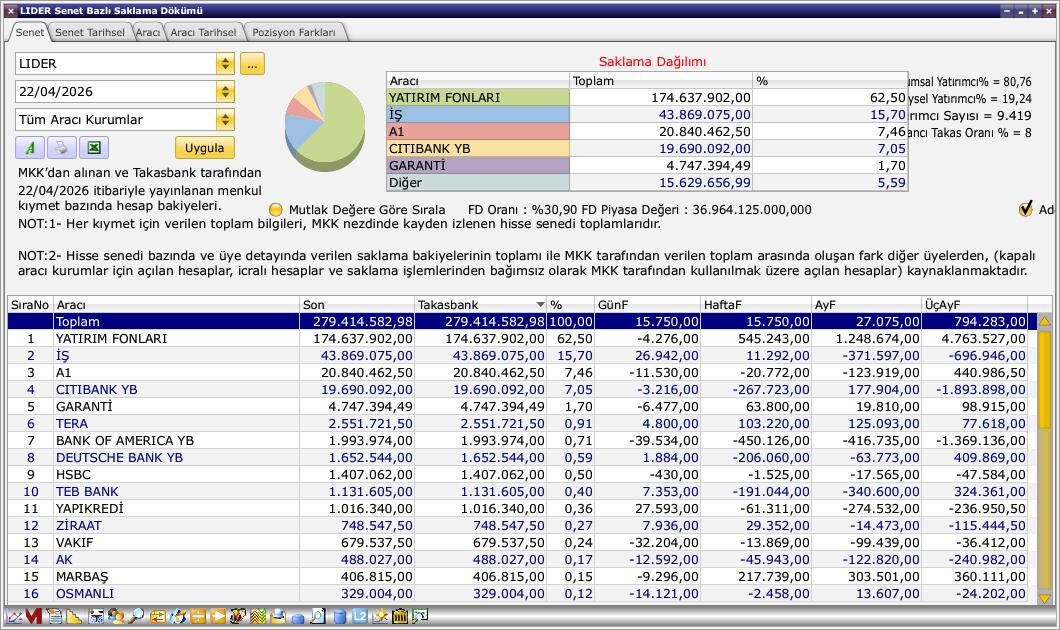Click the orange play arrow icon

pos(218,617)
